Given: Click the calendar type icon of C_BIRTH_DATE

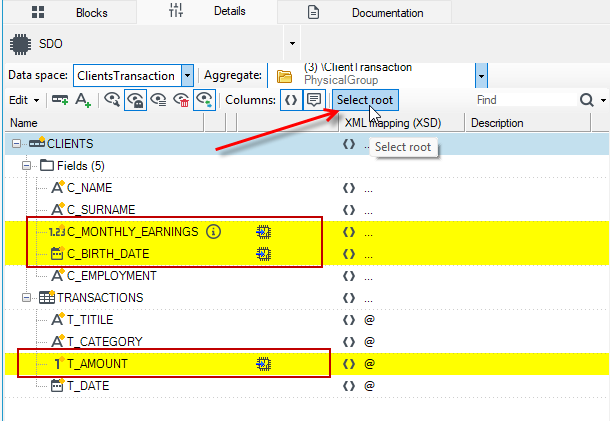Looking at the screenshot, I should 57,254.
